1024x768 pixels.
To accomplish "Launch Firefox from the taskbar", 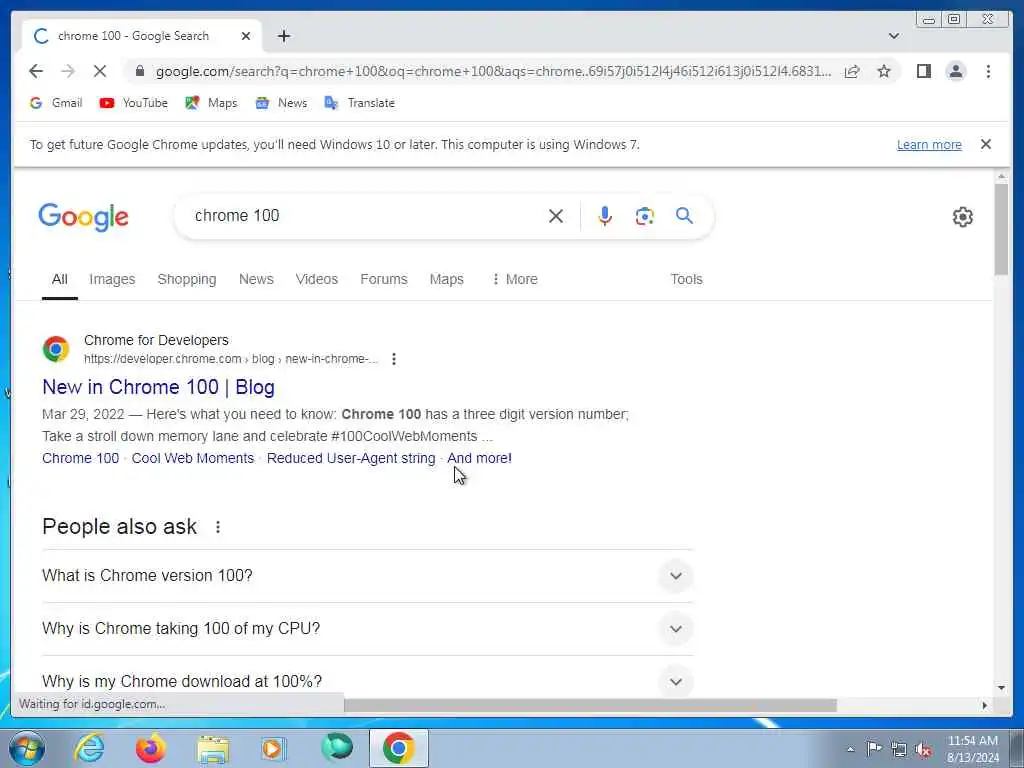I will (150, 748).
